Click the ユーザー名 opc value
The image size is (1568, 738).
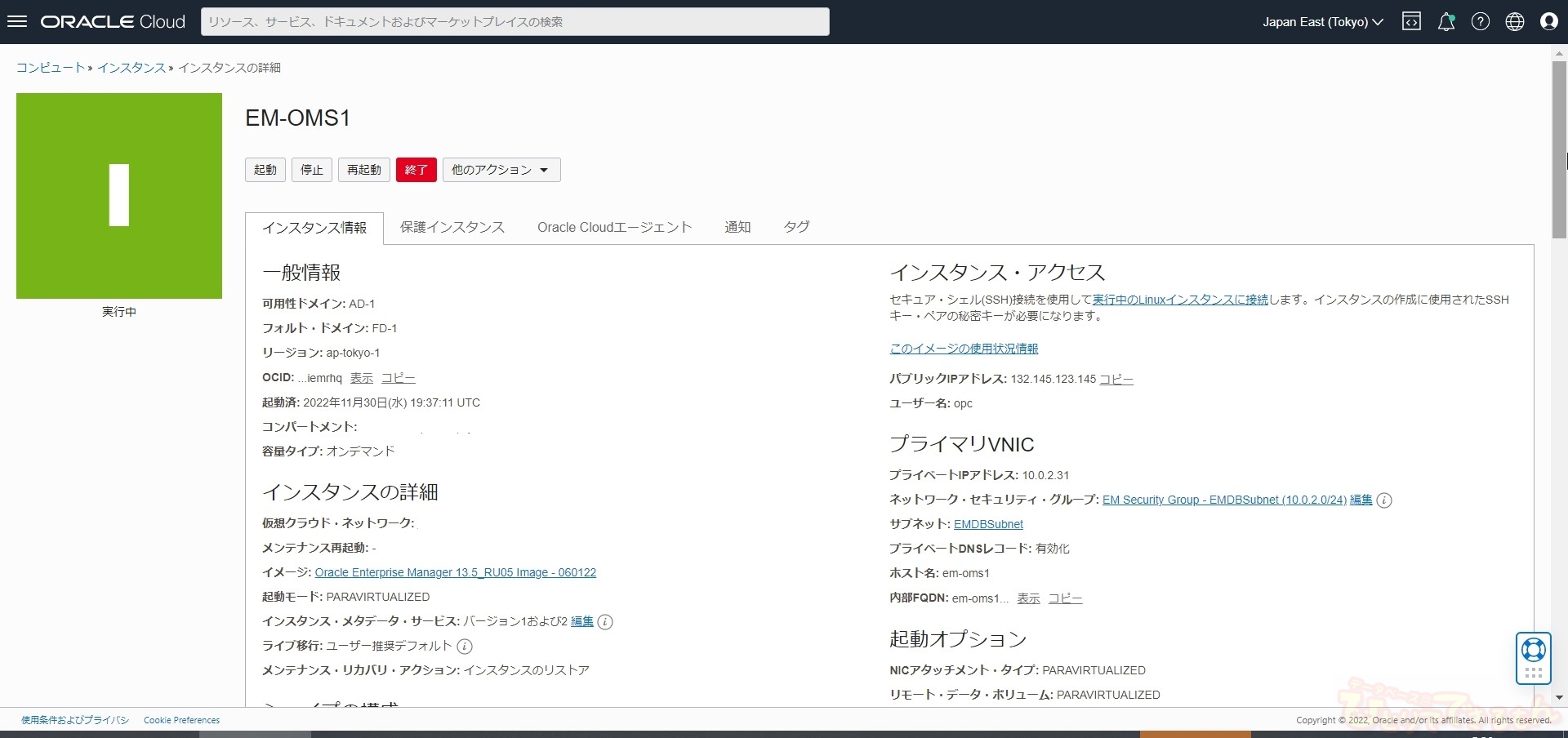963,403
